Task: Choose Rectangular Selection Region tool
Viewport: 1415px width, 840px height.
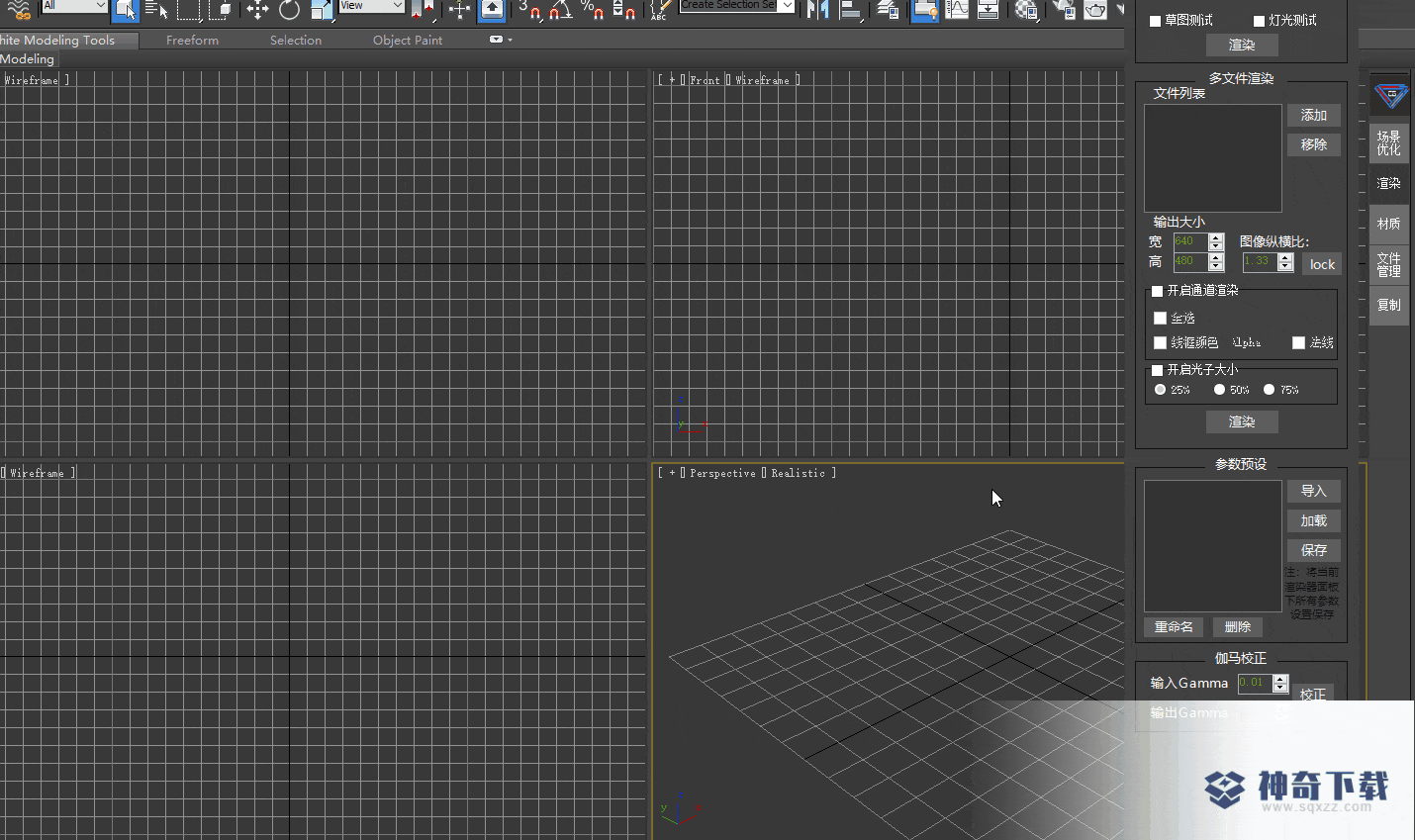Action: tap(189, 10)
